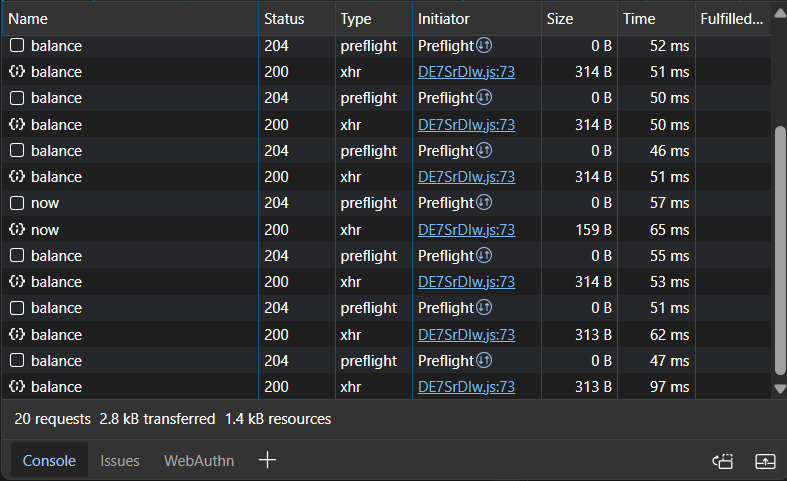Click the blank file icon of the 47 ms balance request
Image resolution: width=787 pixels, height=481 pixels.
17,360
